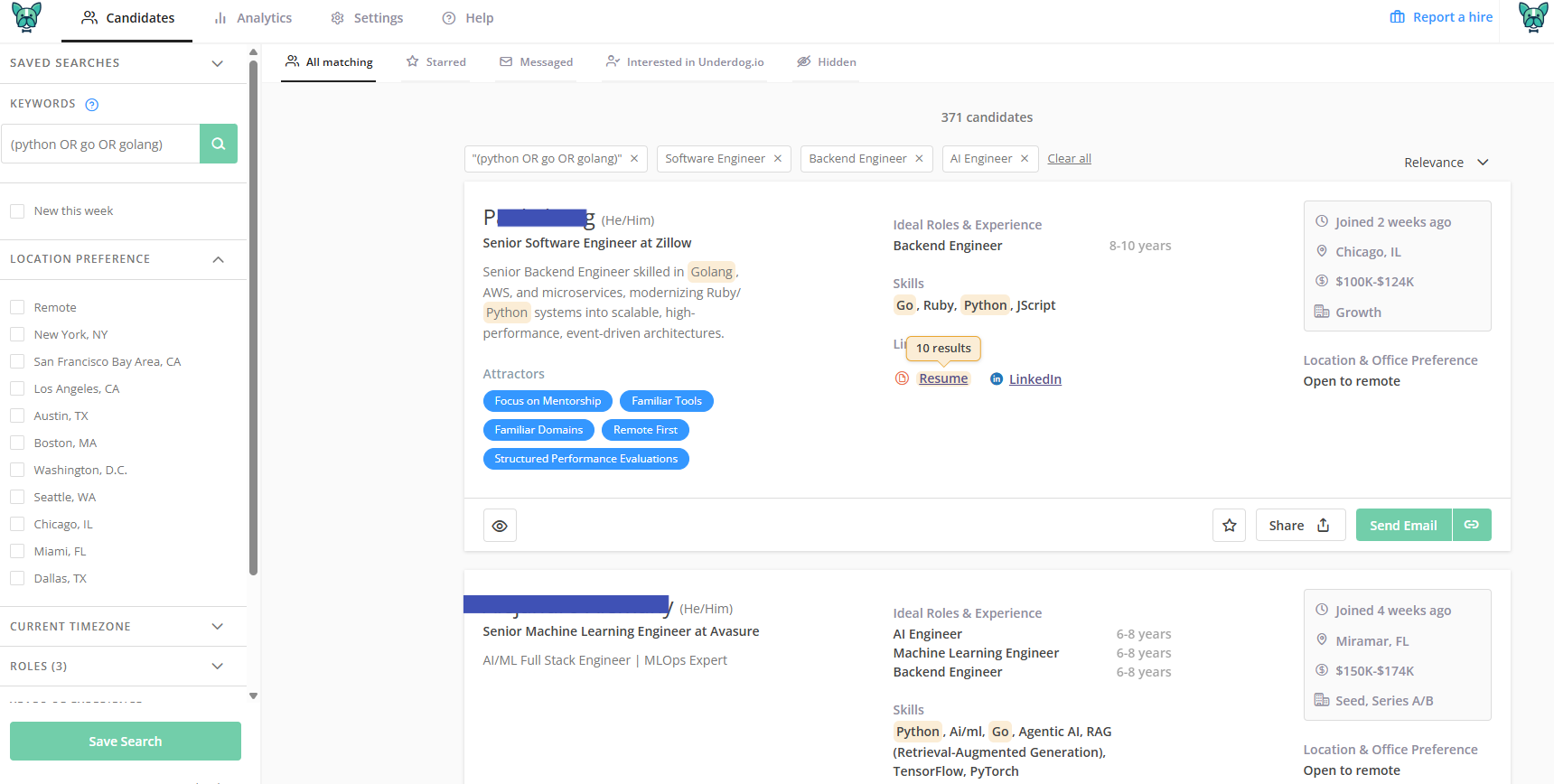
Task: Expand the Roles (3) section
Action: click(123, 667)
